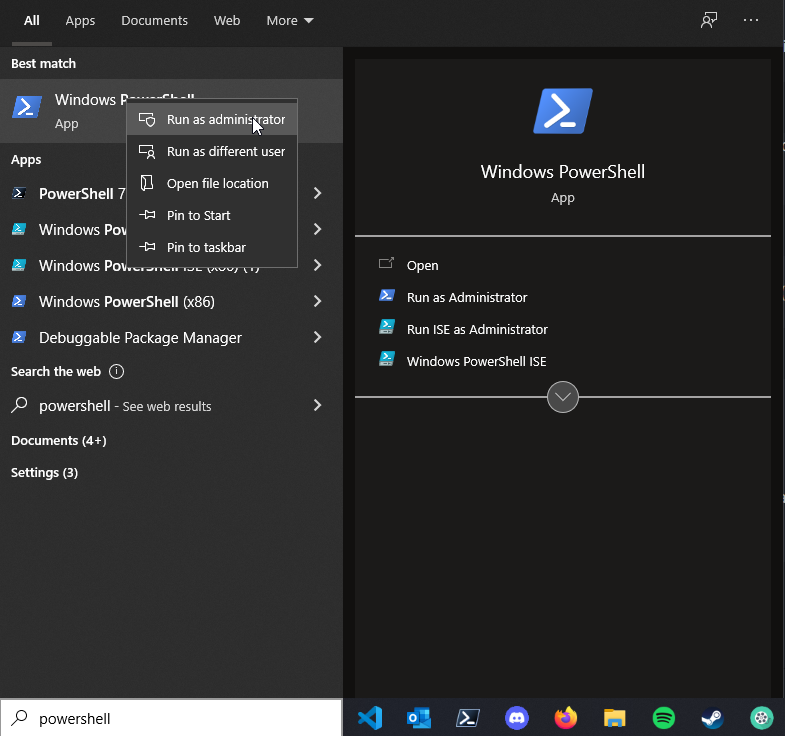This screenshot has height=736, width=785.
Task: Click the Windows PowerShell (x86) icon
Action: 19,301
